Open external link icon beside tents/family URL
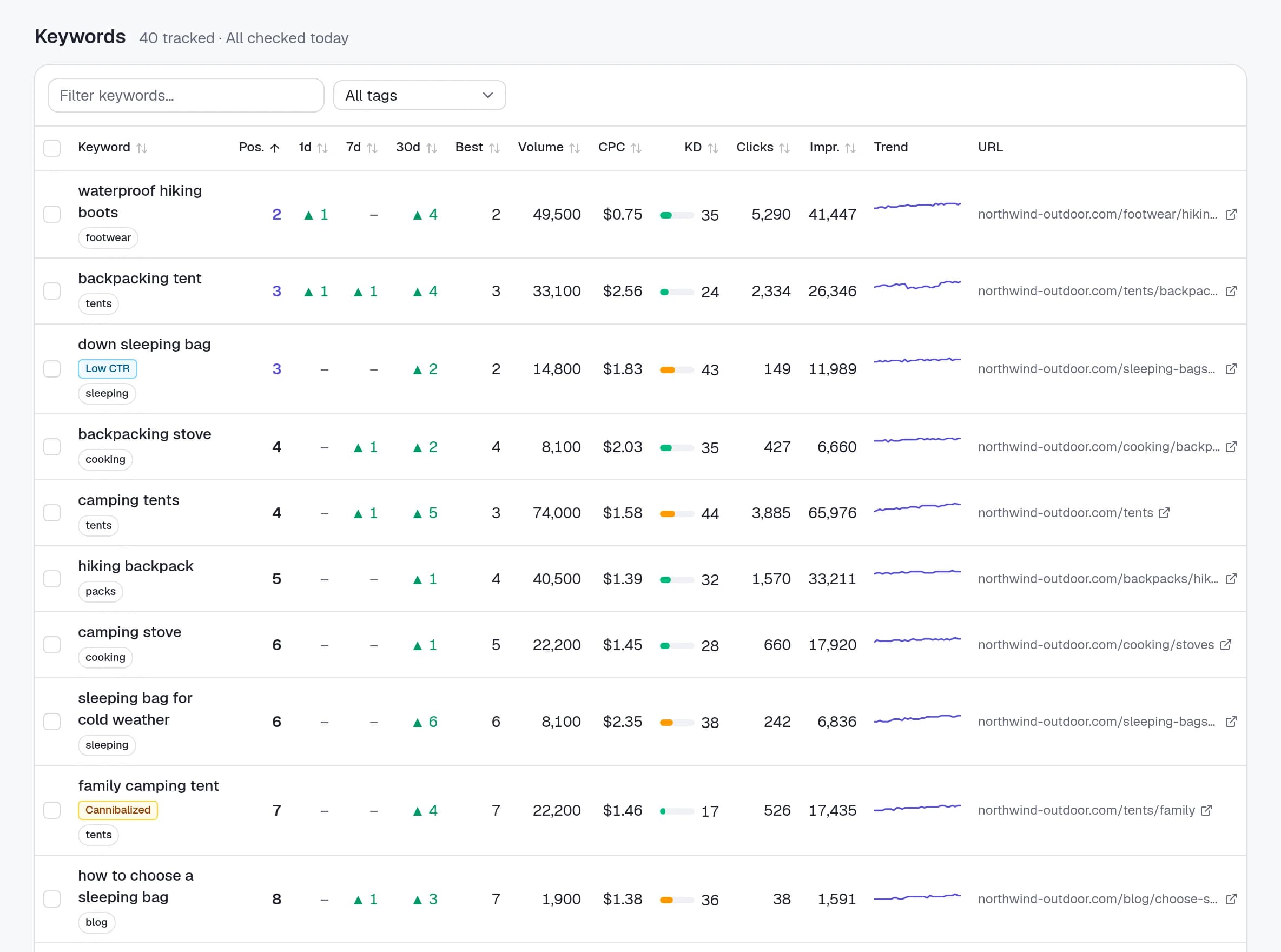The width and height of the screenshot is (1281, 952). point(1206,810)
